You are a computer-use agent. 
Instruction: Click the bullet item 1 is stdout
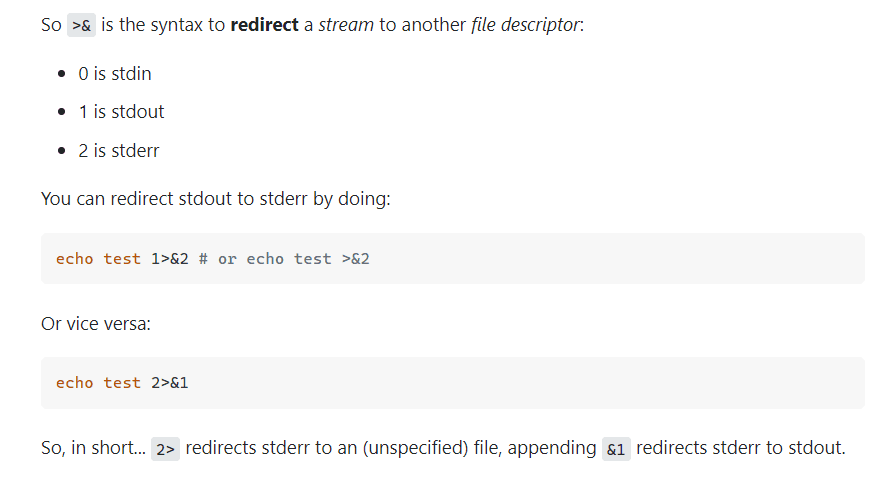tap(121, 112)
